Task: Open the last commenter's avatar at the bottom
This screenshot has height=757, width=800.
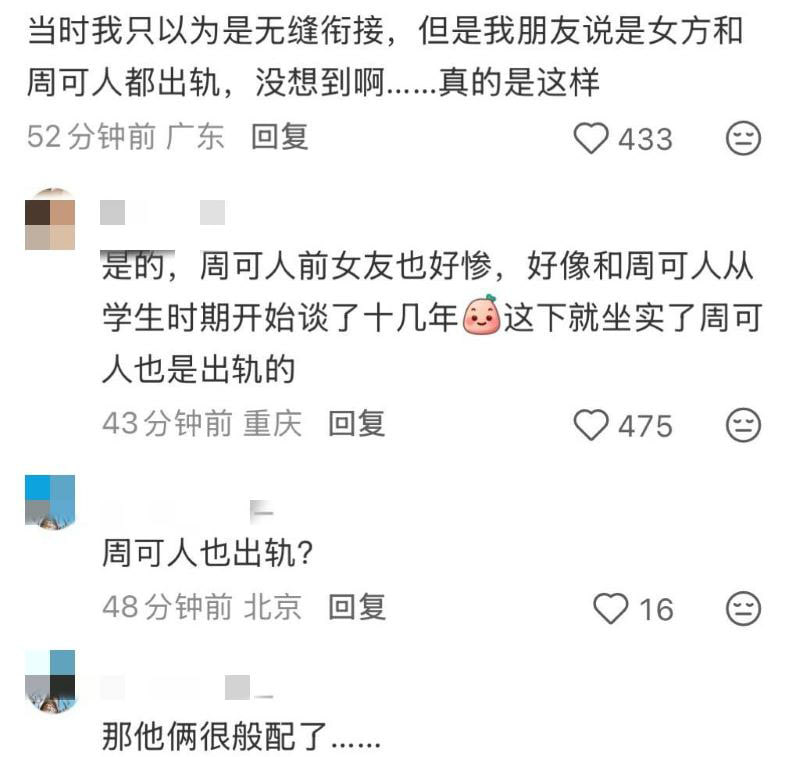Action: tap(50, 680)
